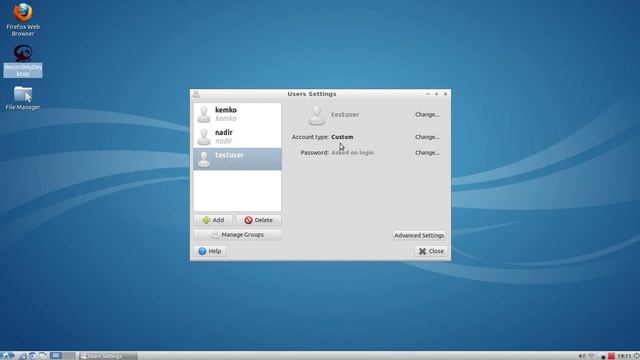Click the 'Asked on login' password text
Screen dimensions: 640x360
tap(352, 153)
